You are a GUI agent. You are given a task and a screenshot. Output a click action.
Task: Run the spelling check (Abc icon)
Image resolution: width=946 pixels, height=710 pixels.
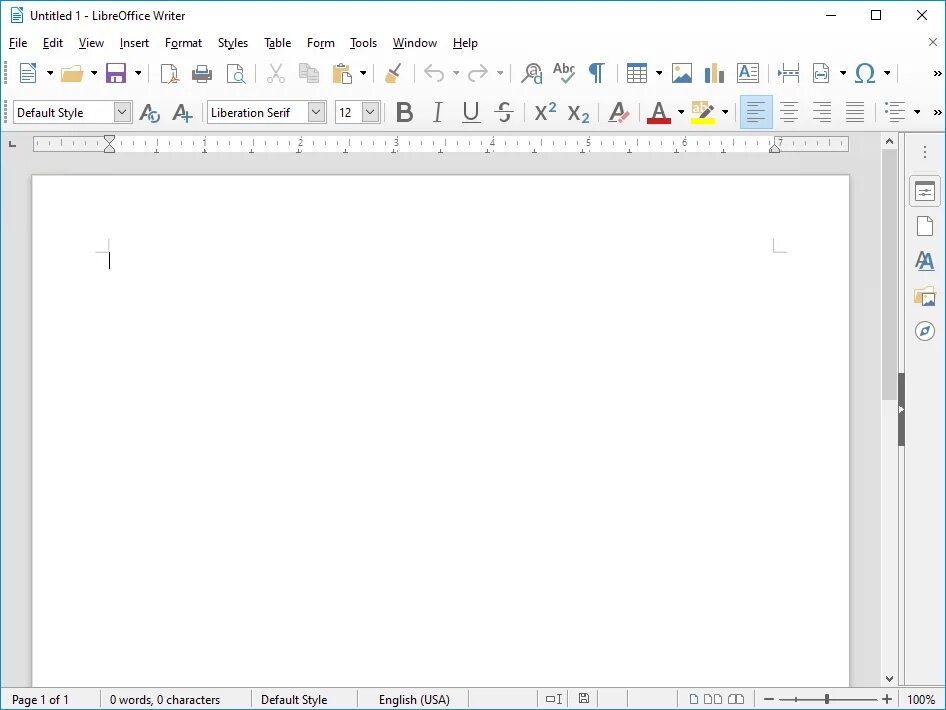(x=564, y=73)
